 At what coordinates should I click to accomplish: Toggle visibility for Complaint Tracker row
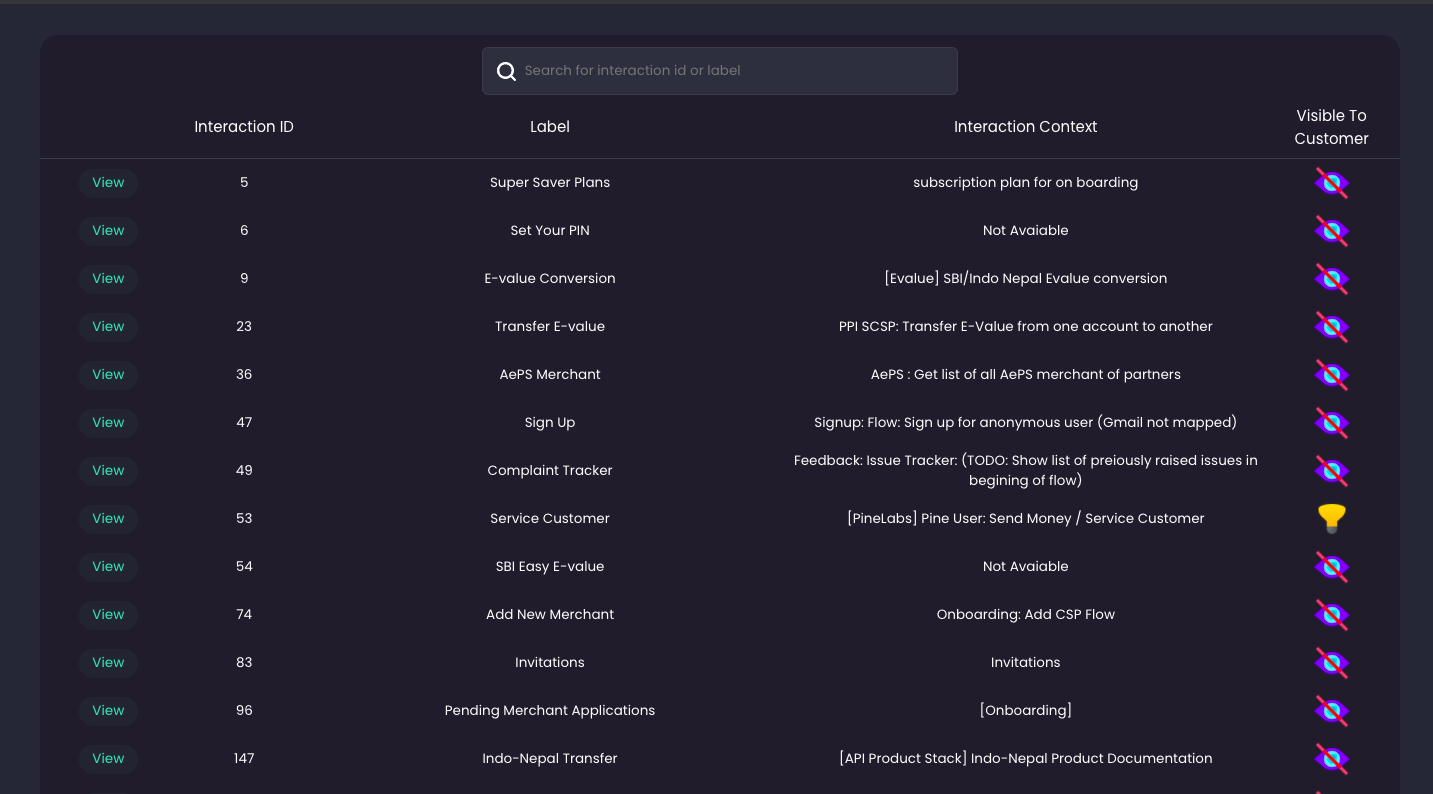(1331, 471)
